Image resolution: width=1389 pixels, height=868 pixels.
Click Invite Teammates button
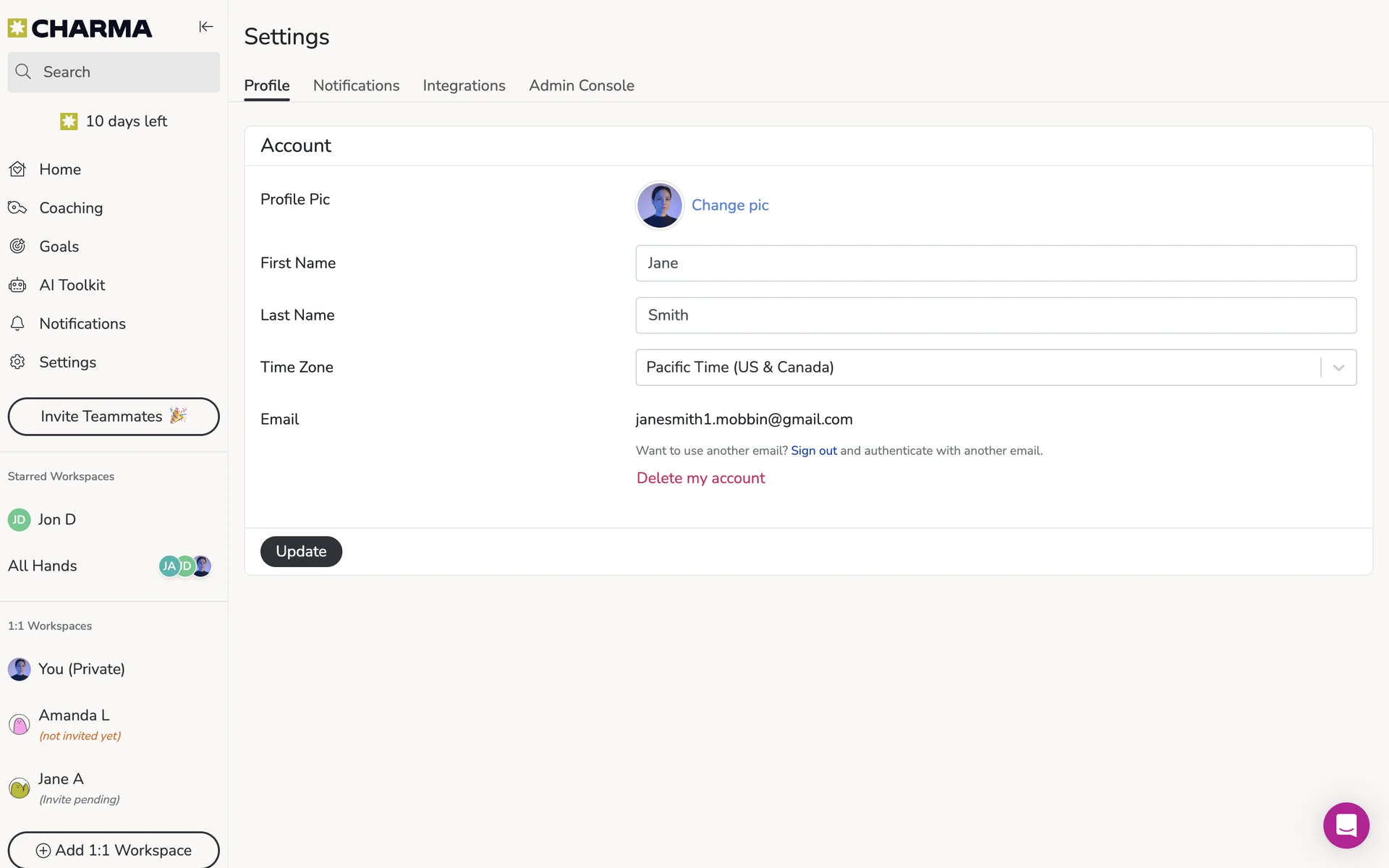pos(114,417)
